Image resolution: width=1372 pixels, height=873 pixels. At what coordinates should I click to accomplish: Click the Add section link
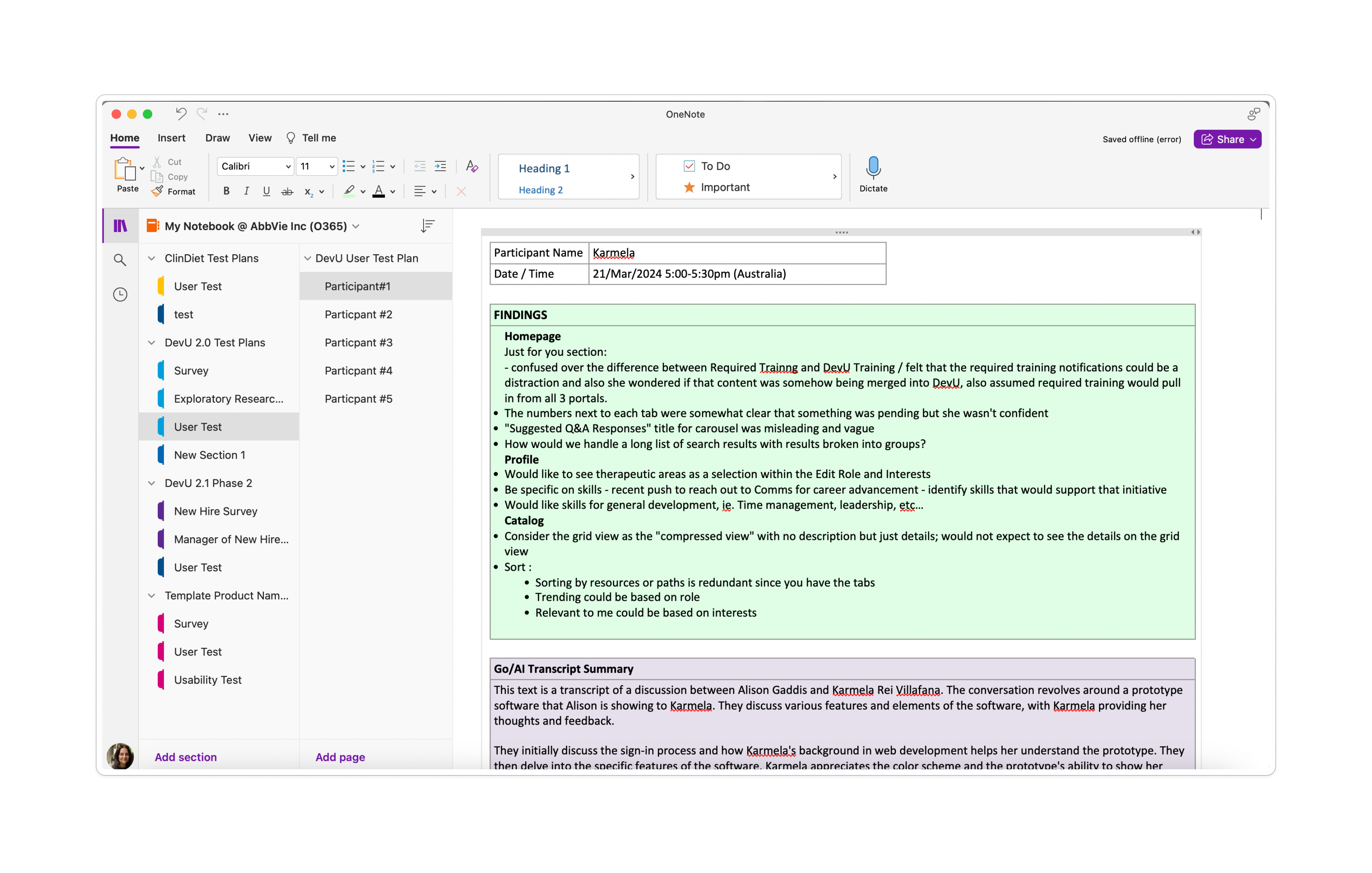tap(186, 757)
